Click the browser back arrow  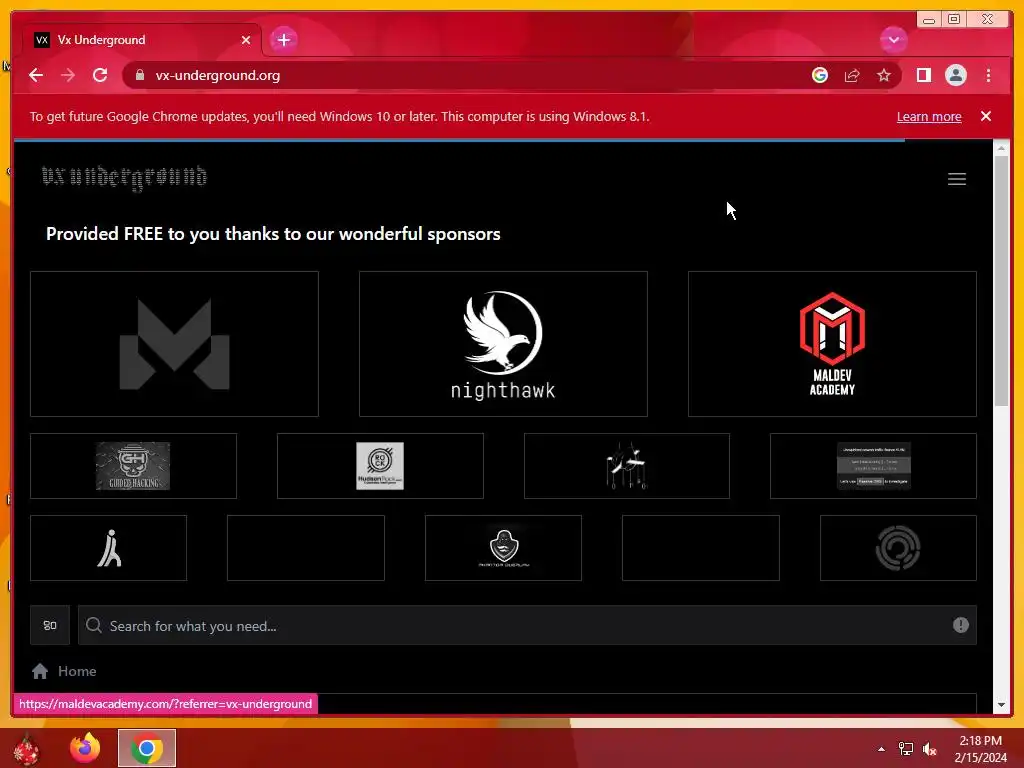coord(36,75)
